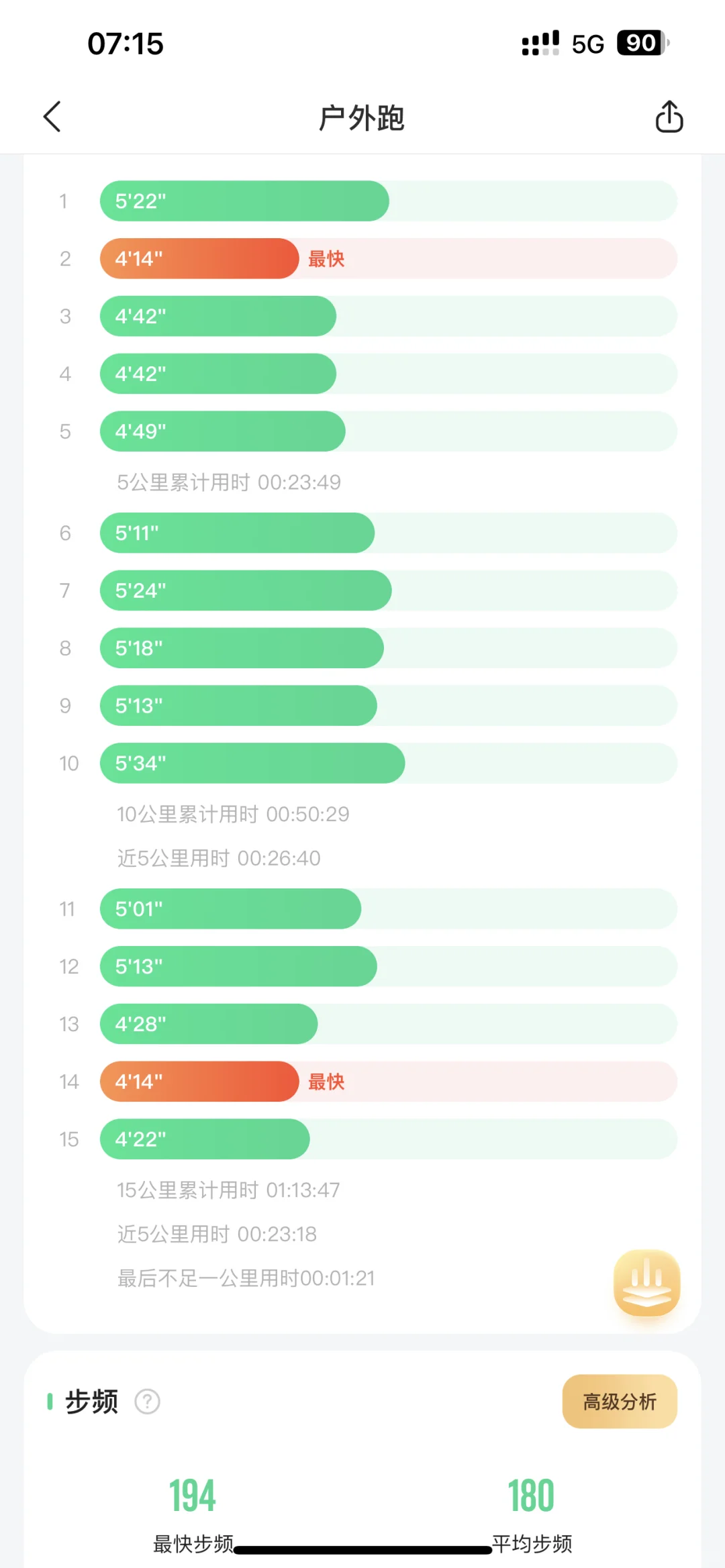Tap the kilometer 7 pace bar 5'24"
This screenshot has width=725, height=1568.
(246, 590)
